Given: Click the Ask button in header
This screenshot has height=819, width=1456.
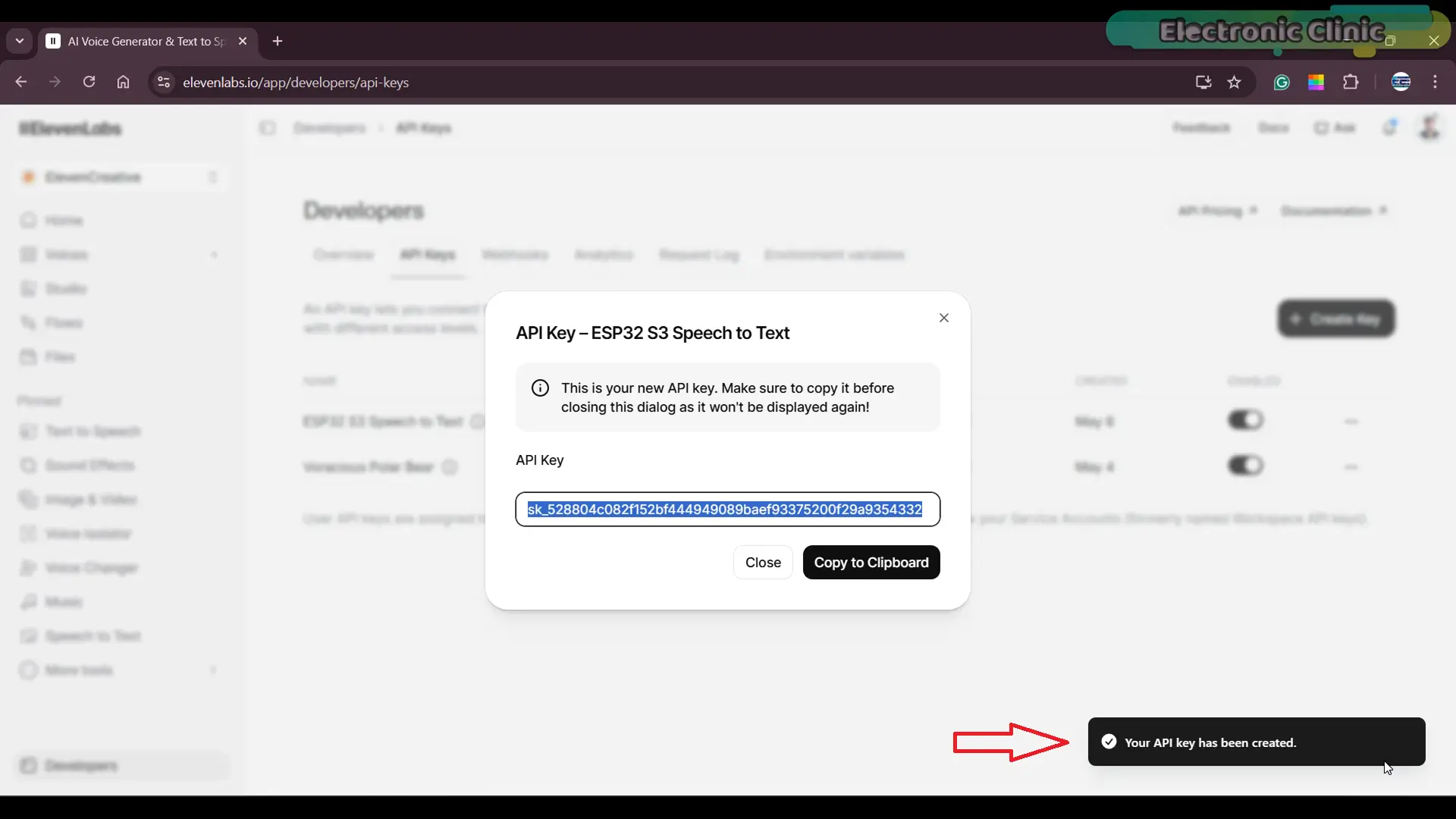Looking at the screenshot, I should (1335, 127).
